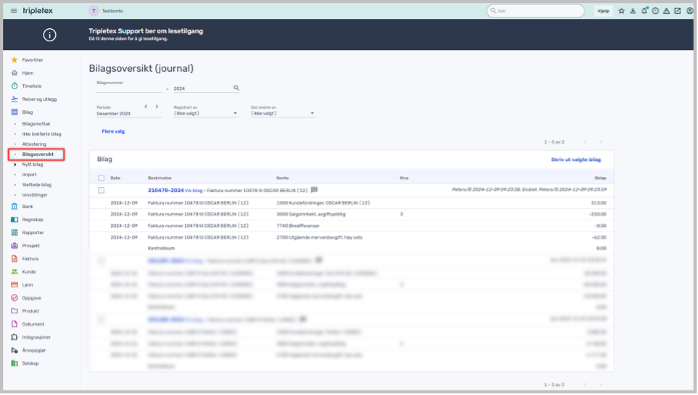Click the Bank building icon
The height and width of the screenshot is (395, 698).
coord(14,206)
